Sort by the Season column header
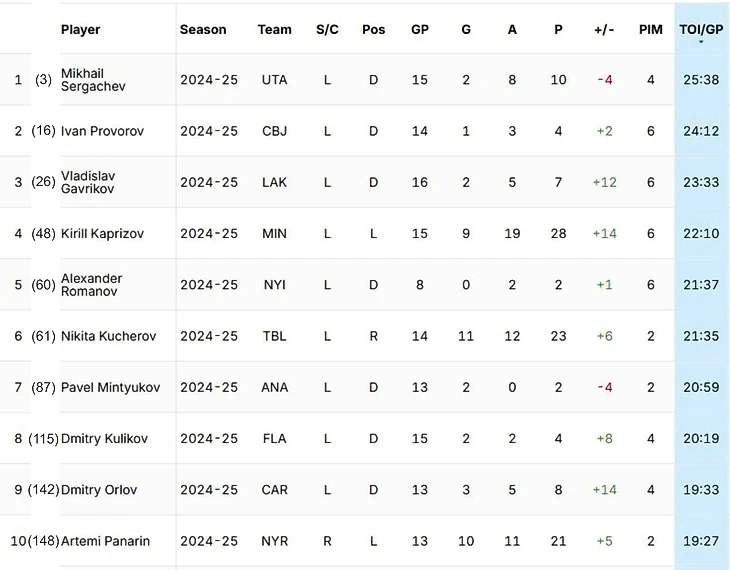This screenshot has width=730, height=570. pos(203,30)
